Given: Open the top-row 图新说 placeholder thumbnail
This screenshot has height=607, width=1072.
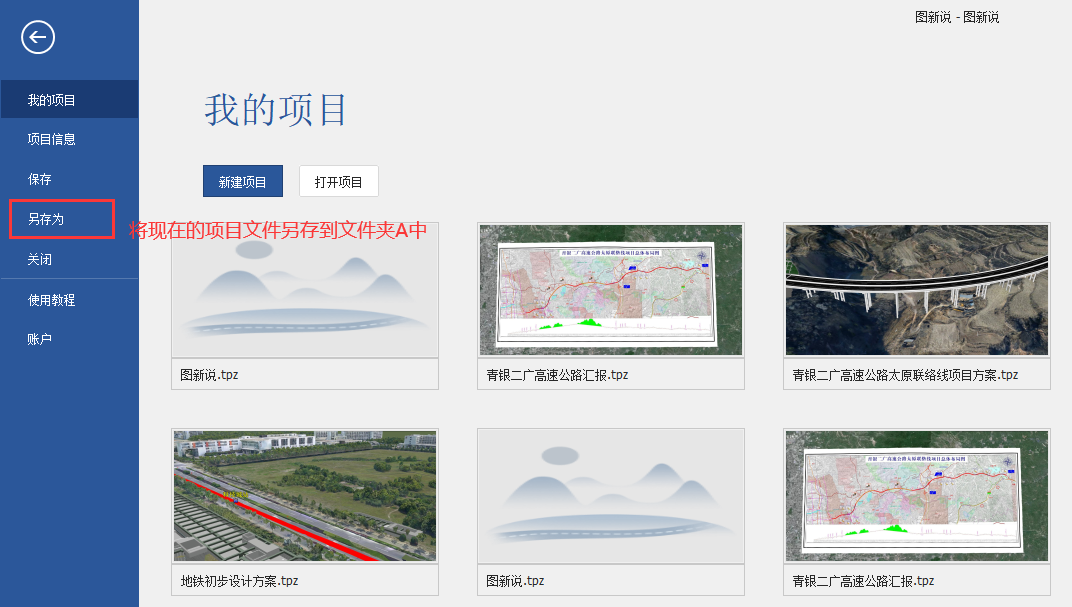Looking at the screenshot, I should point(304,290).
